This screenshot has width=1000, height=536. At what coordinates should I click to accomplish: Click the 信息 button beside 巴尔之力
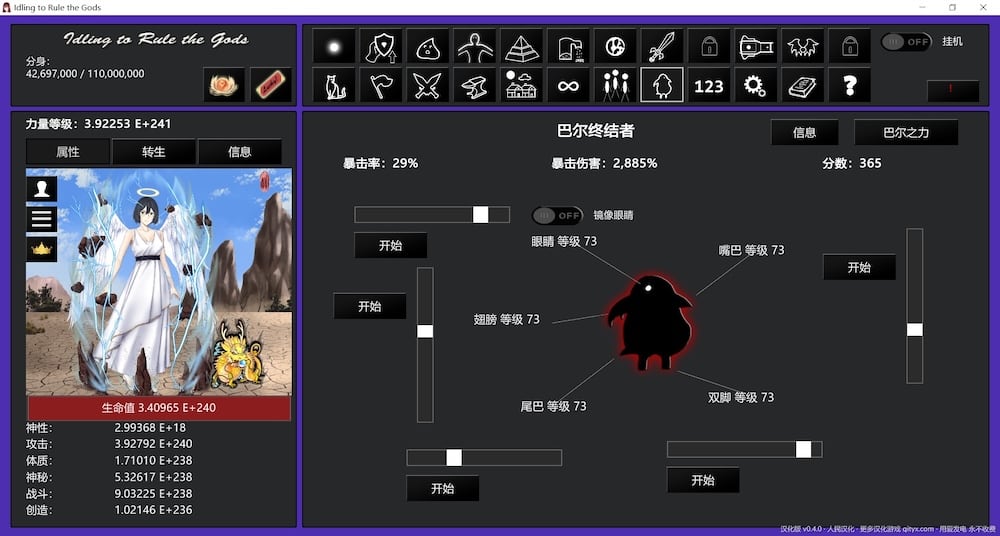[x=804, y=132]
